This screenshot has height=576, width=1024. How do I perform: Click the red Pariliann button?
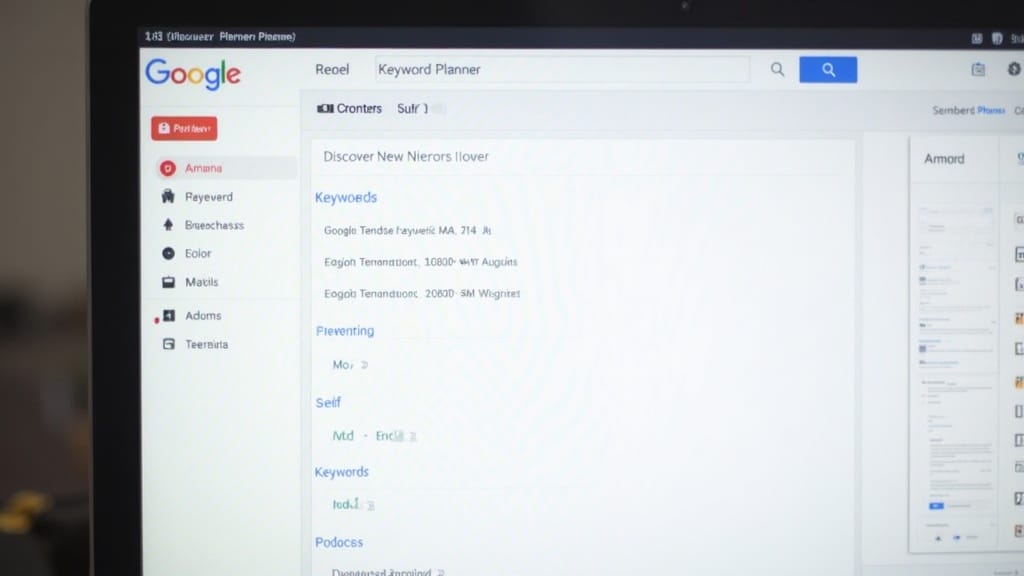[x=184, y=129]
